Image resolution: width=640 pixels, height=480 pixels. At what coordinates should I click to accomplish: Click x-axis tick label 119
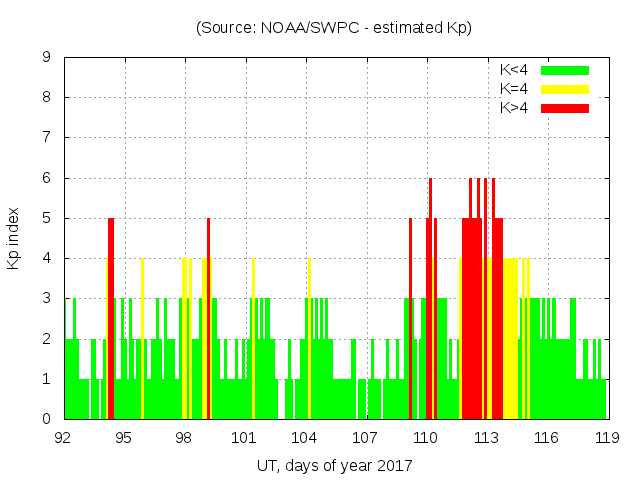pyautogui.click(x=606, y=437)
